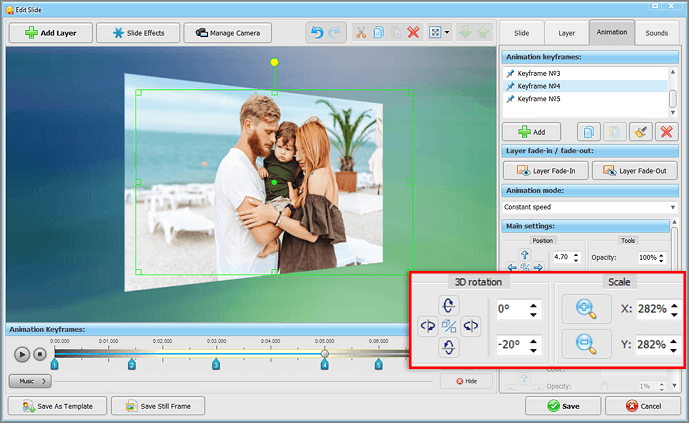
Task: Switch to the Layer tab
Action: tap(566, 33)
